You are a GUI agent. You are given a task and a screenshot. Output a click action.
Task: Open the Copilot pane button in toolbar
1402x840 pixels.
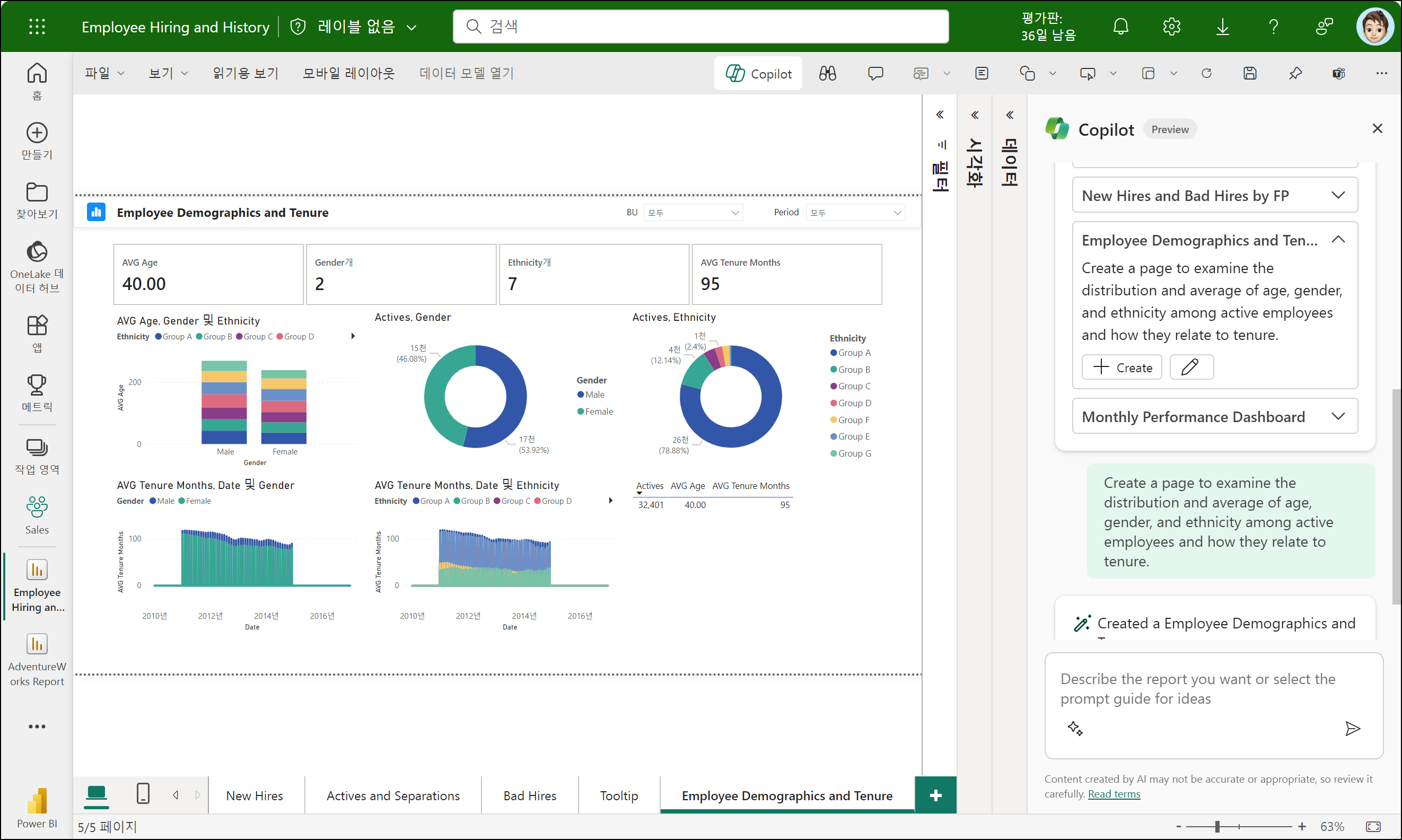click(x=758, y=74)
